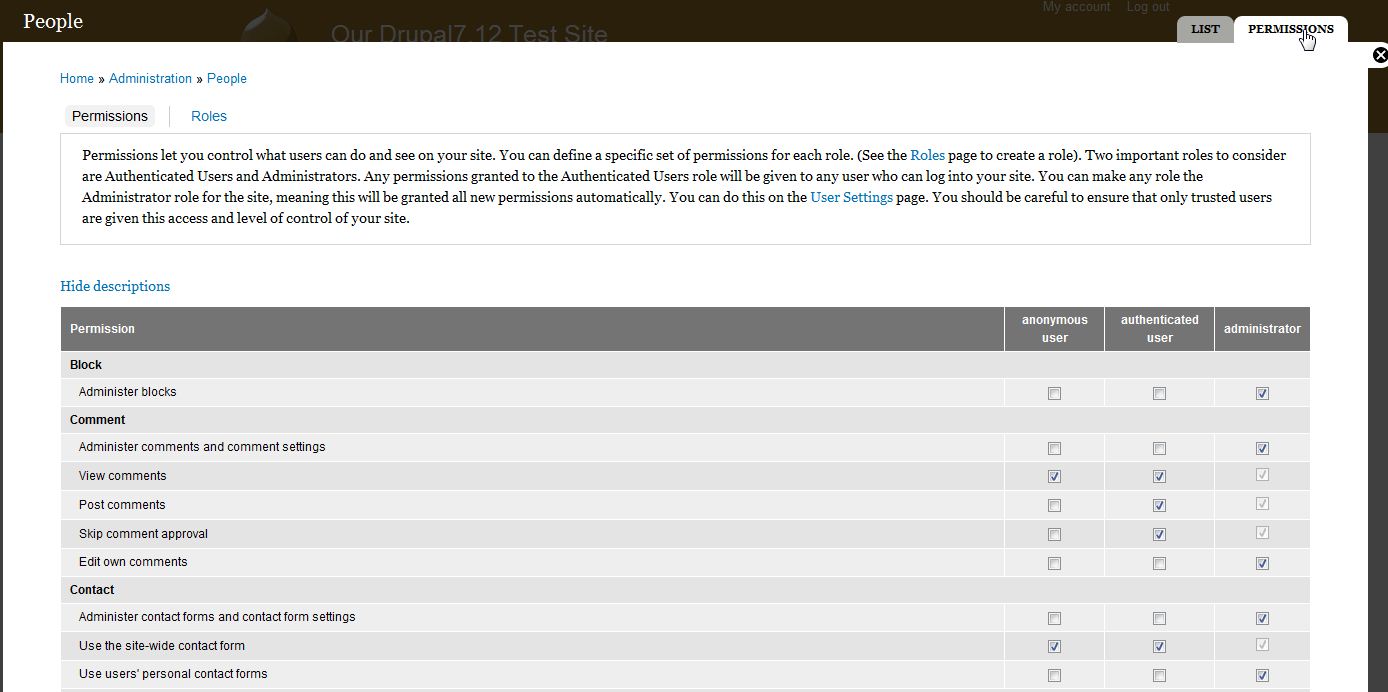Click 'Use users' personal contact forms' label
Screen dimensions: 1388x692
173,674
